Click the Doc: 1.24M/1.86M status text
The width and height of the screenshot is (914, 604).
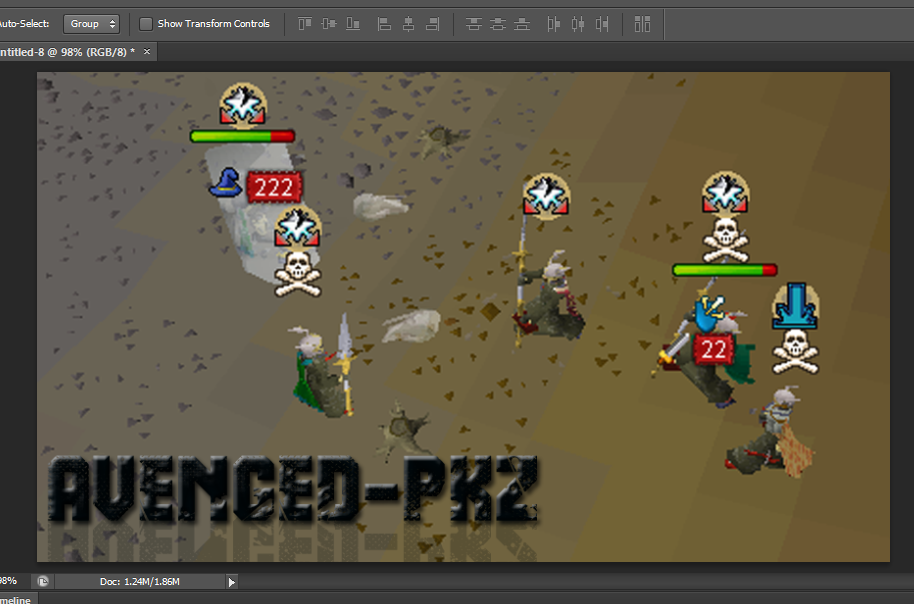[x=140, y=581]
